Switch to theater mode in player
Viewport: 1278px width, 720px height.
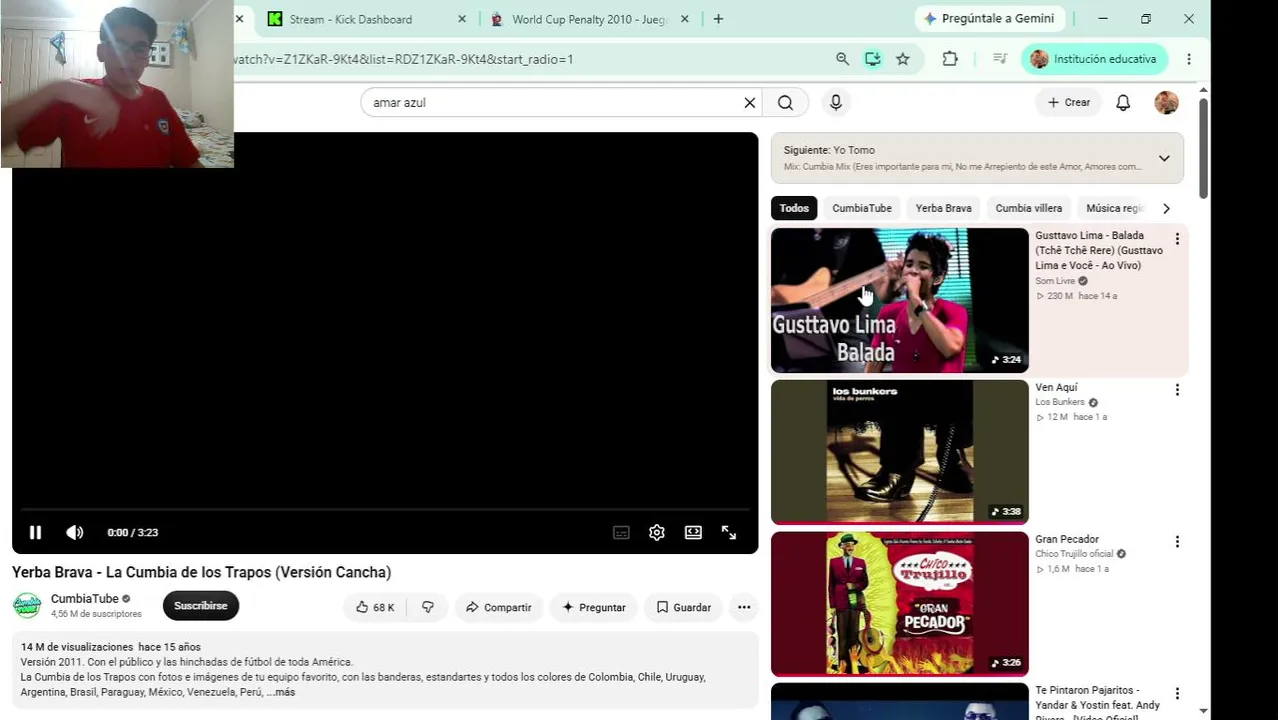pos(693,533)
